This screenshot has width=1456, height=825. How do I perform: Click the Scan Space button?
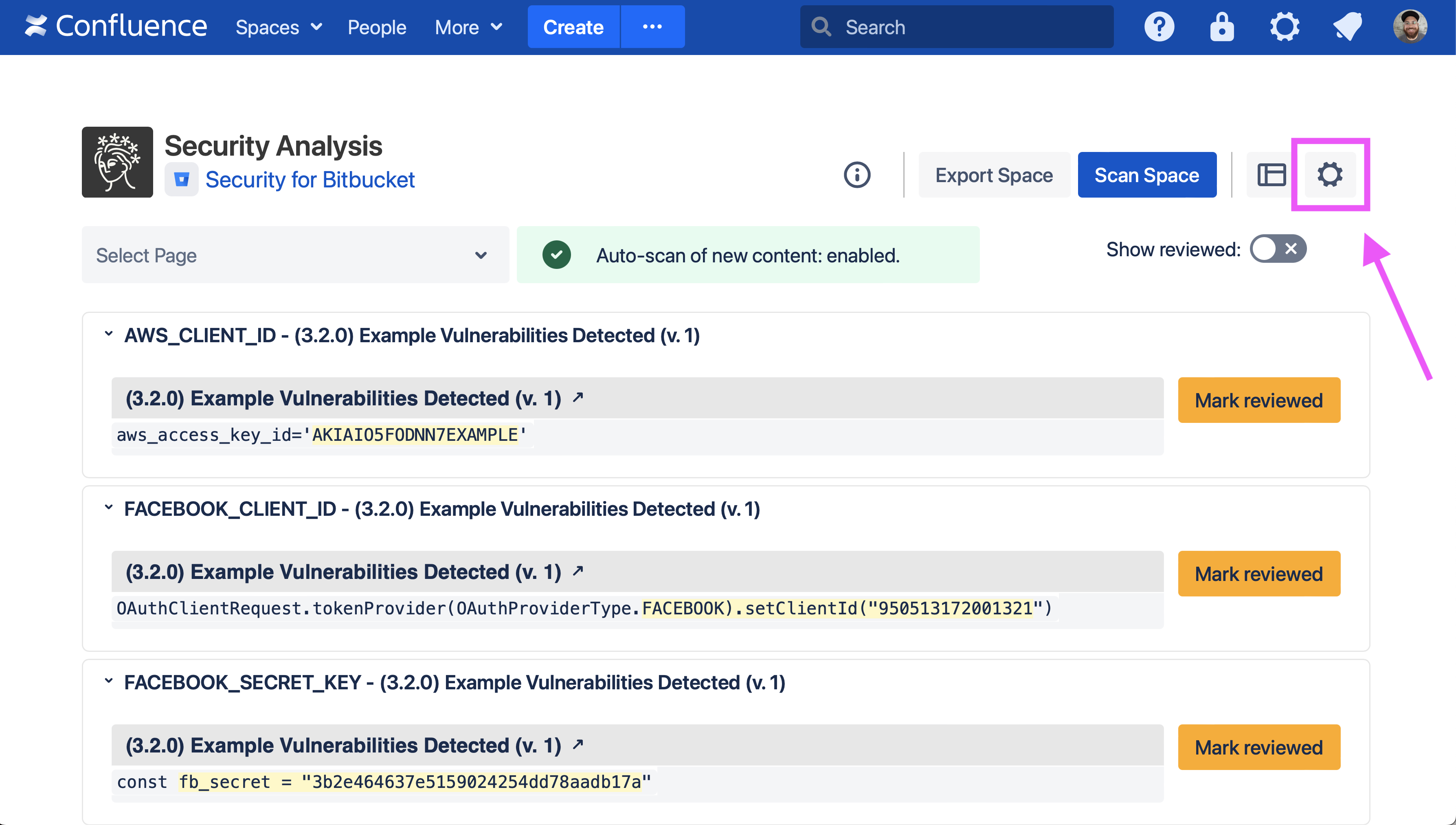tap(1146, 174)
